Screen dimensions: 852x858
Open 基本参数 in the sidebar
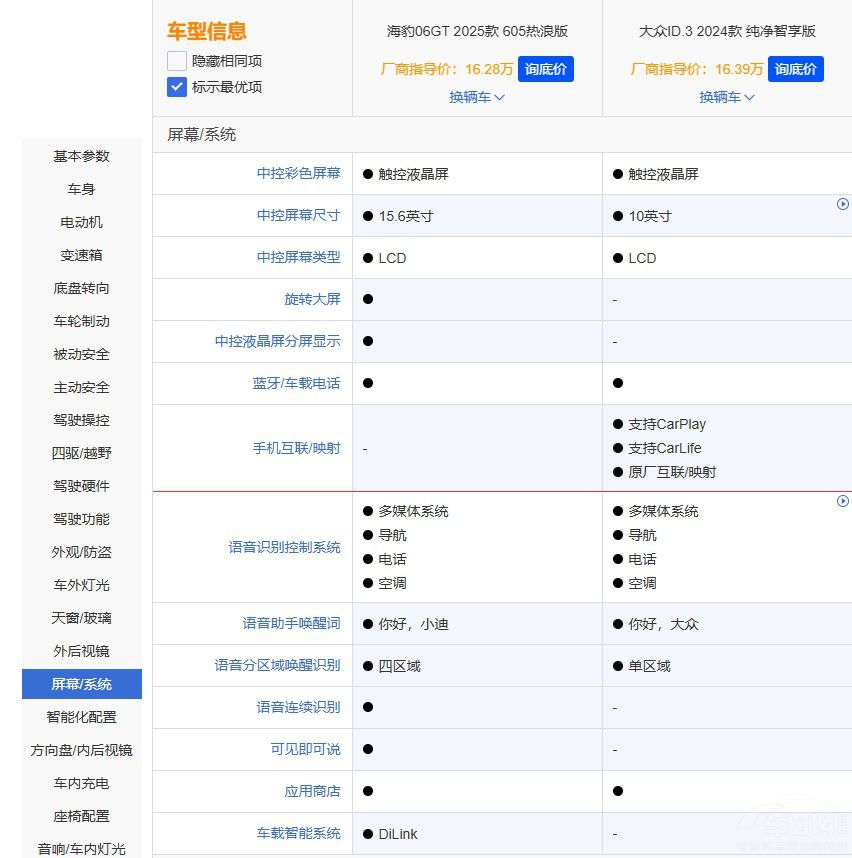(82, 156)
